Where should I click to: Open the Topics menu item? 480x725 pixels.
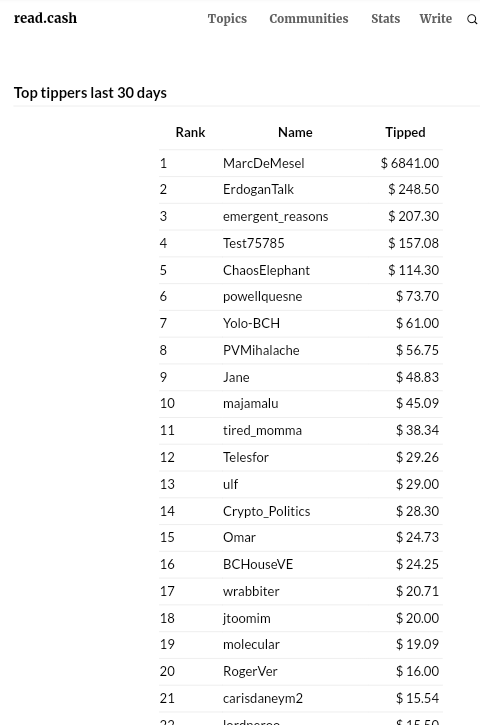(x=227, y=18)
